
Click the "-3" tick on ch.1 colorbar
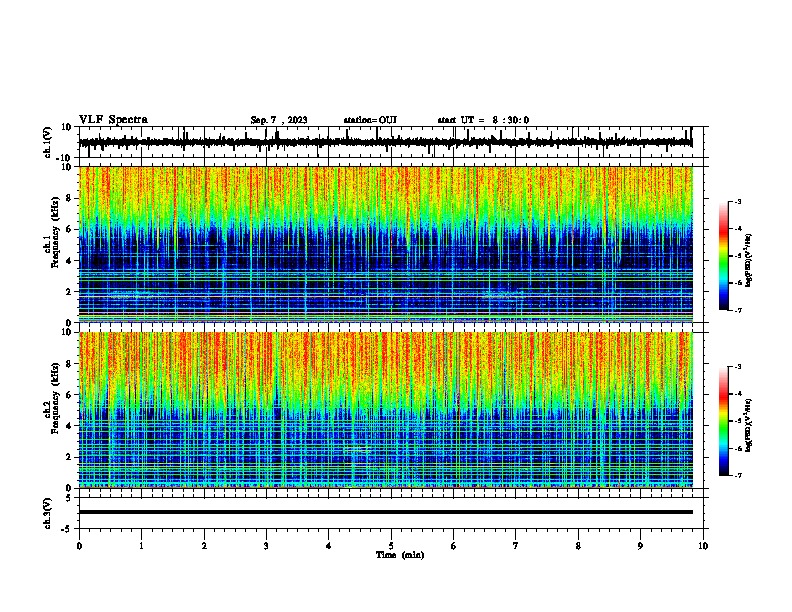click(x=737, y=201)
